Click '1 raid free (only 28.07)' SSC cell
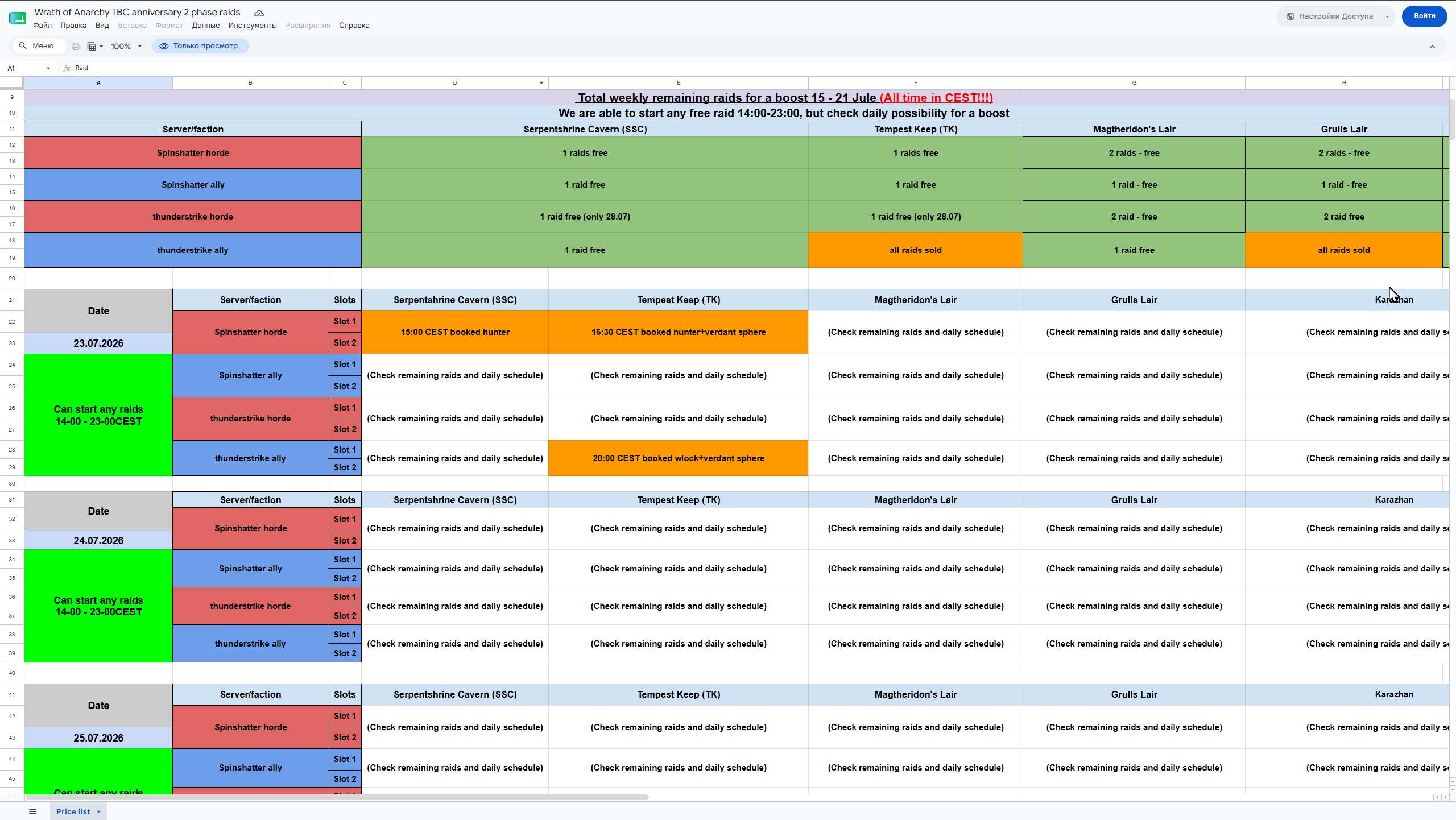1456x820 pixels. pos(585,217)
